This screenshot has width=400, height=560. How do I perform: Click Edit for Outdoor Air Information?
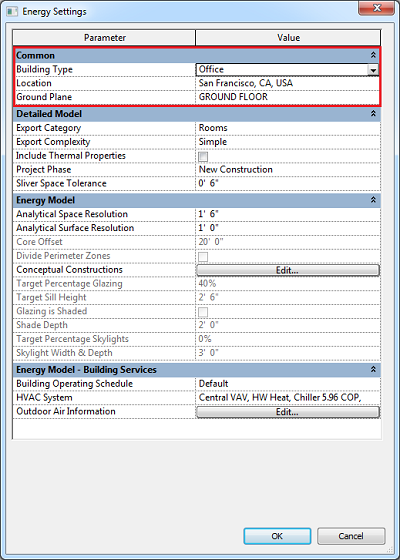[288, 412]
